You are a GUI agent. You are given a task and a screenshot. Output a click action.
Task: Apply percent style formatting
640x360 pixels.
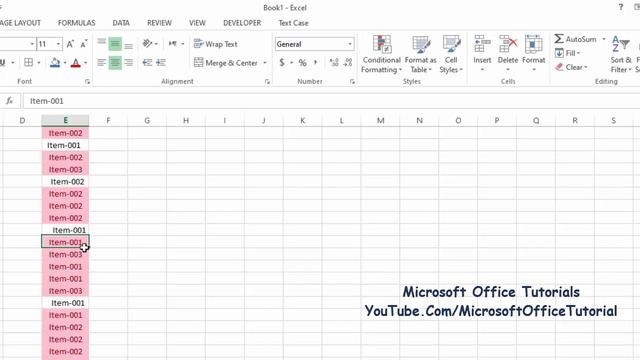point(302,63)
